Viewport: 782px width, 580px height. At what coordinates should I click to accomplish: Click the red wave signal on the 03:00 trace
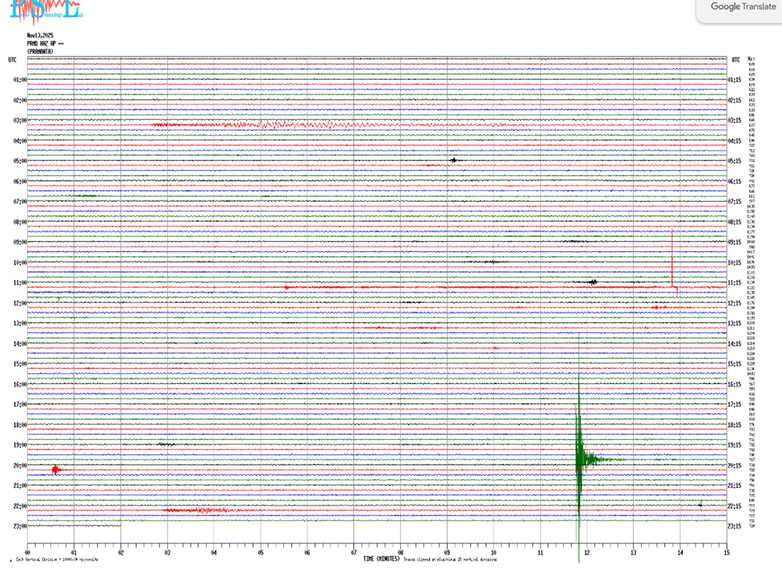(x=260, y=125)
